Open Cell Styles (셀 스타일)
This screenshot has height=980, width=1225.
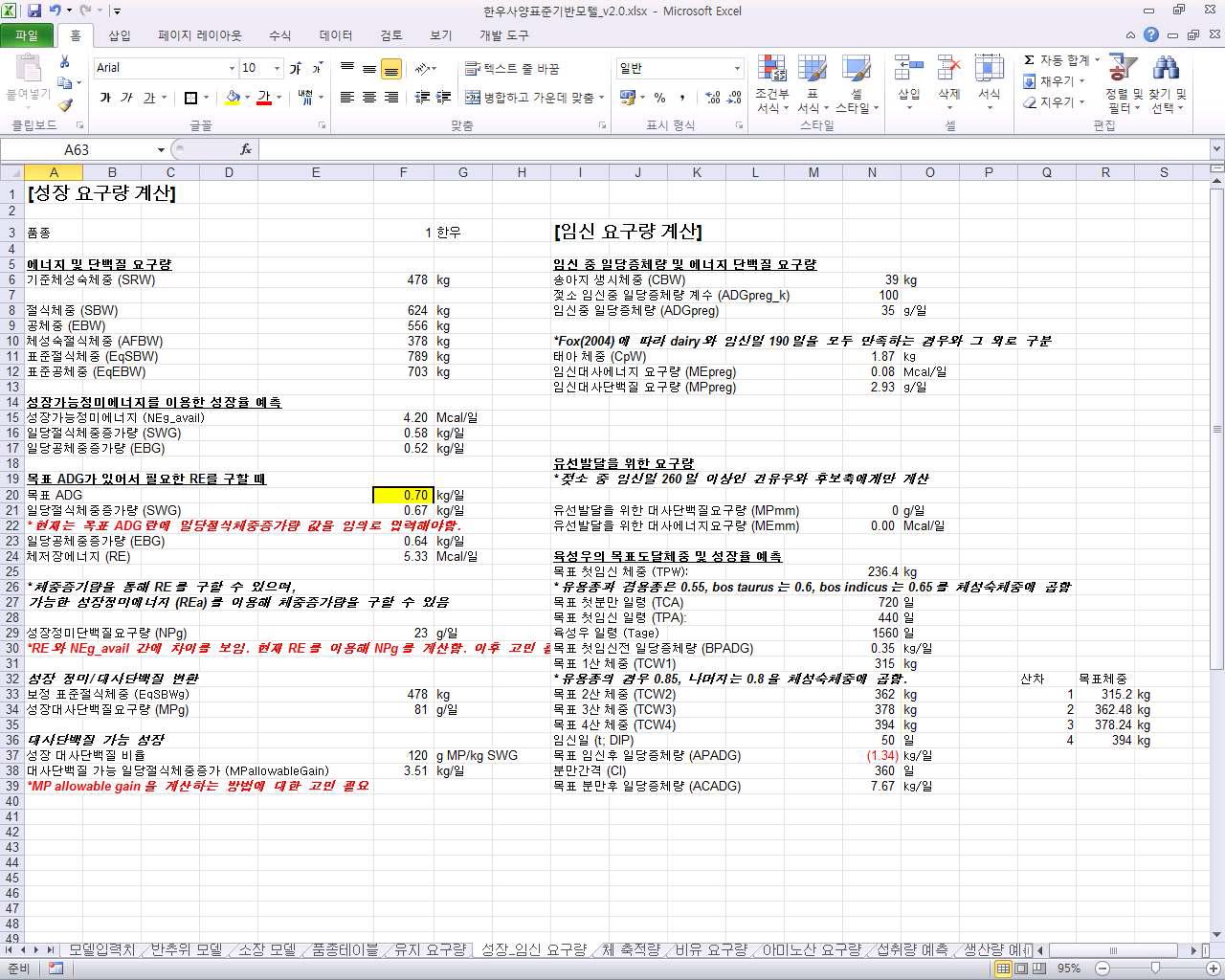[x=857, y=84]
